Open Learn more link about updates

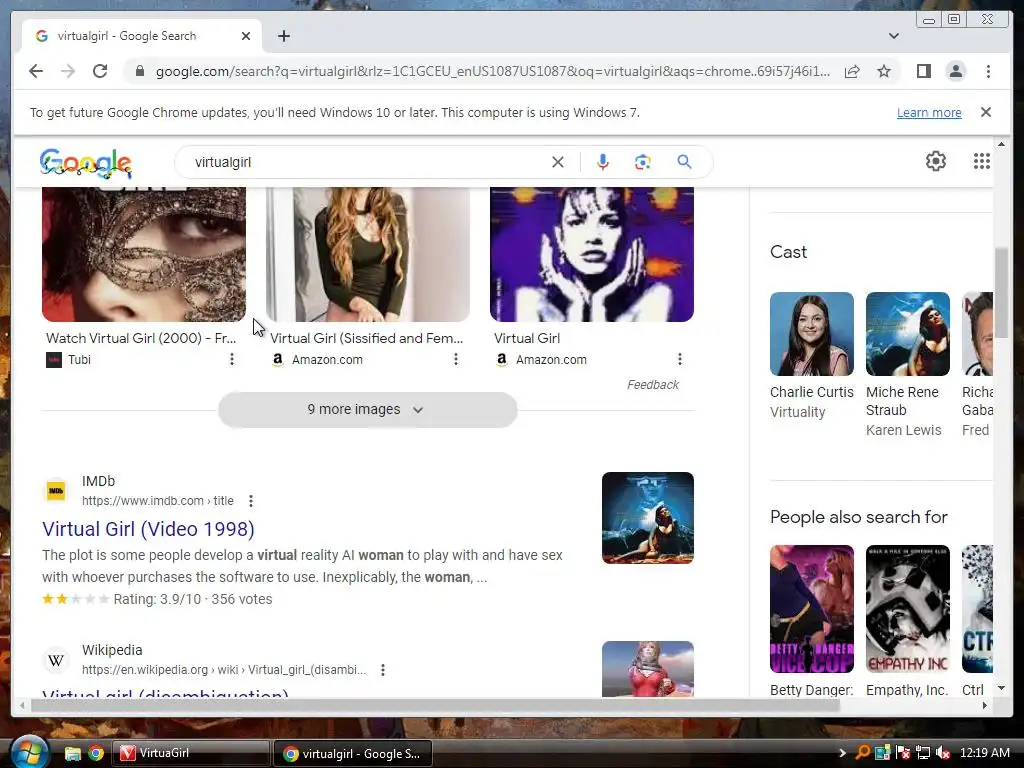(x=929, y=112)
